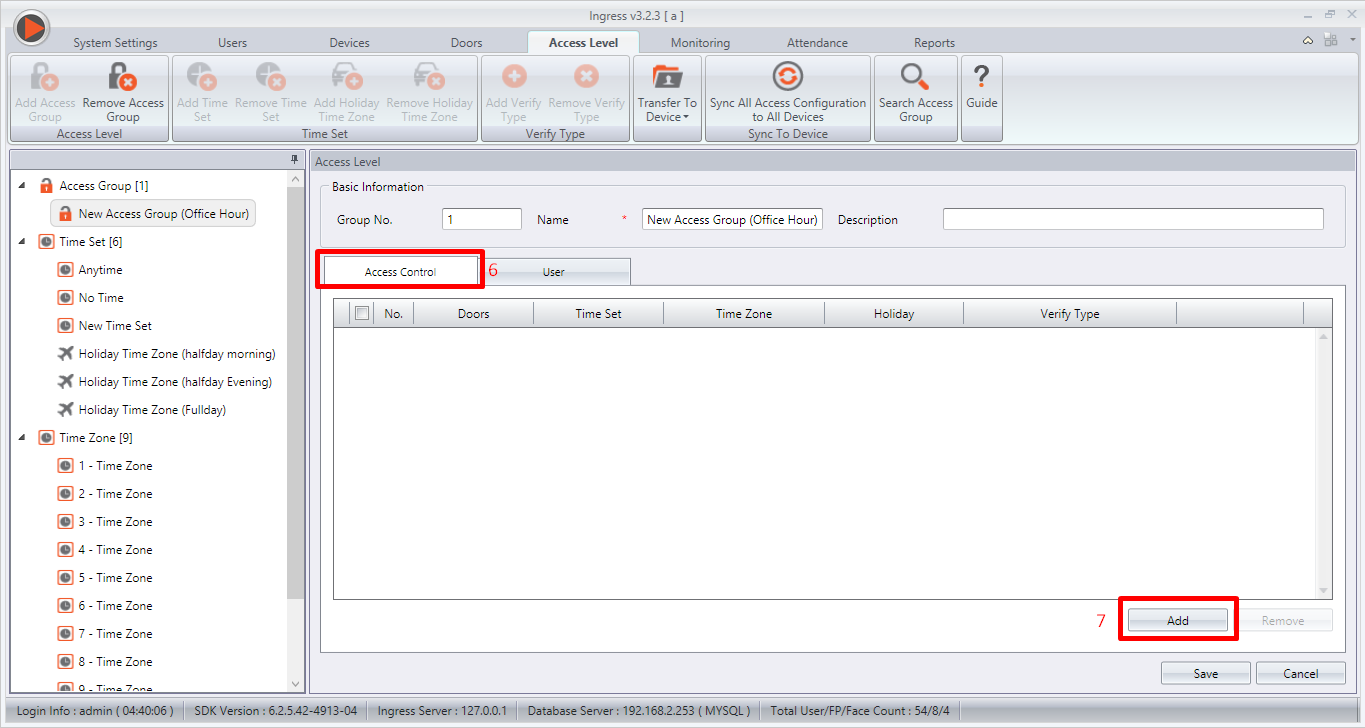Click the pin icon on the tree panel
This screenshot has width=1365, height=728.
[294, 160]
